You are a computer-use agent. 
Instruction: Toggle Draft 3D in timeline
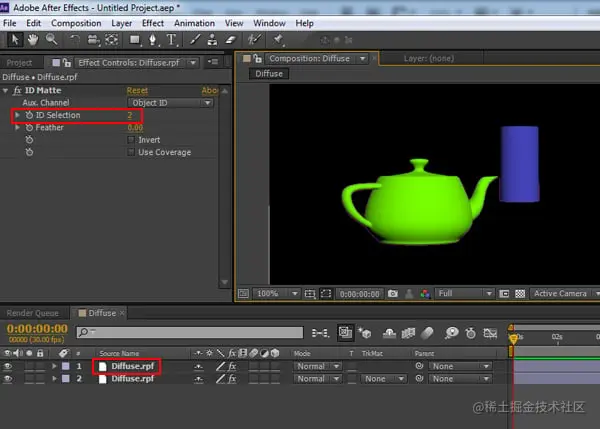pos(364,333)
